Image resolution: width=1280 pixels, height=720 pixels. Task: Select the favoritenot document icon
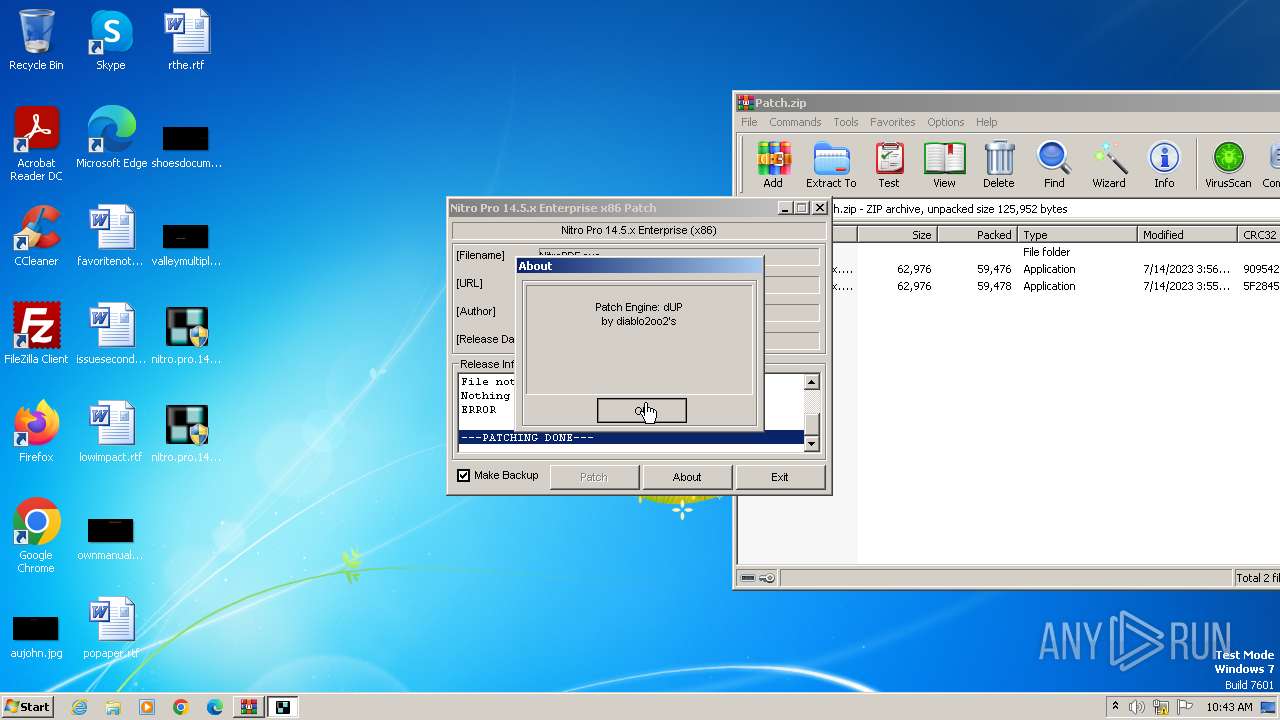[111, 236]
